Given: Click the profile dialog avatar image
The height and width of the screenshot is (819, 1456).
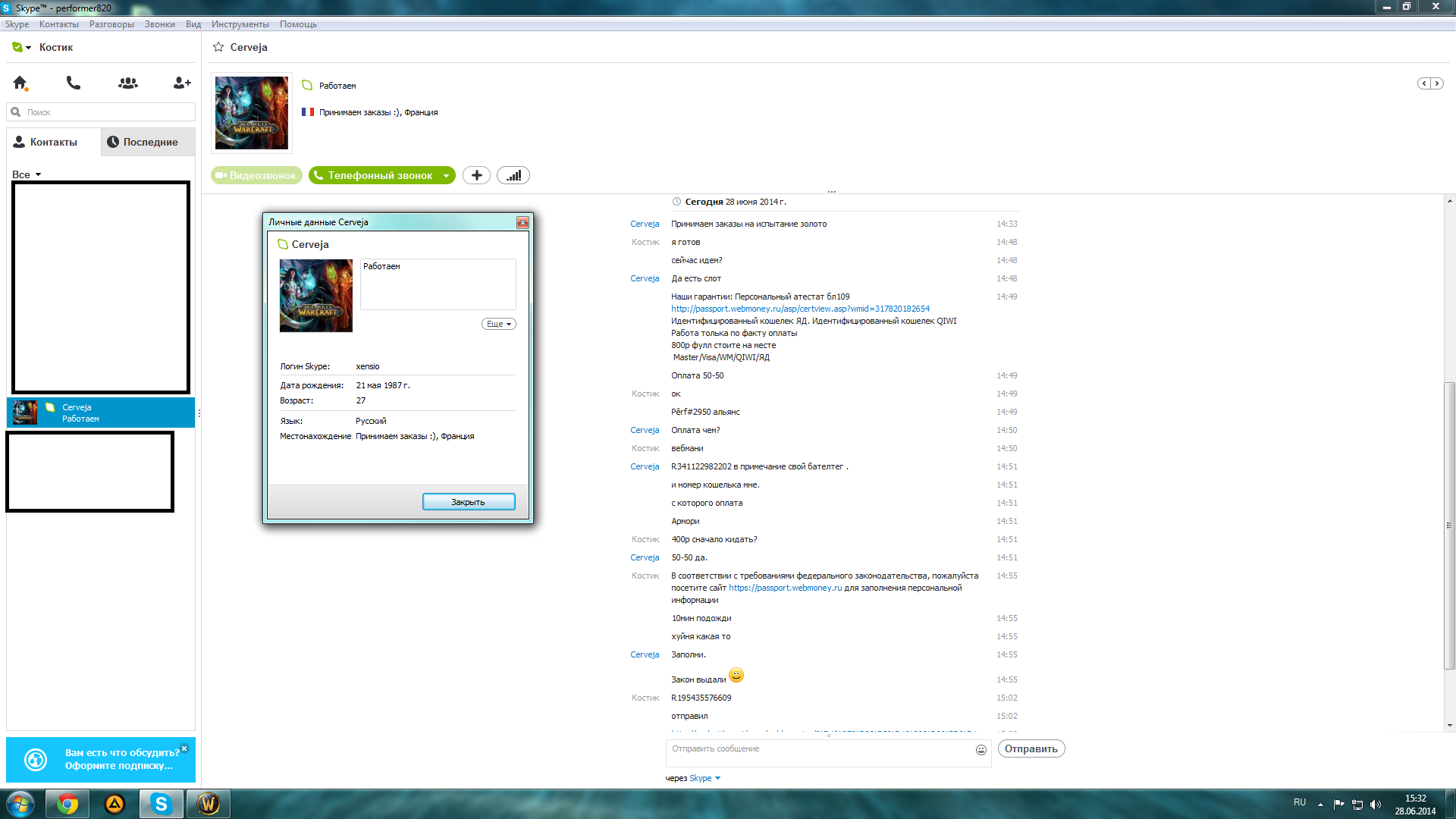Looking at the screenshot, I should coord(316,296).
